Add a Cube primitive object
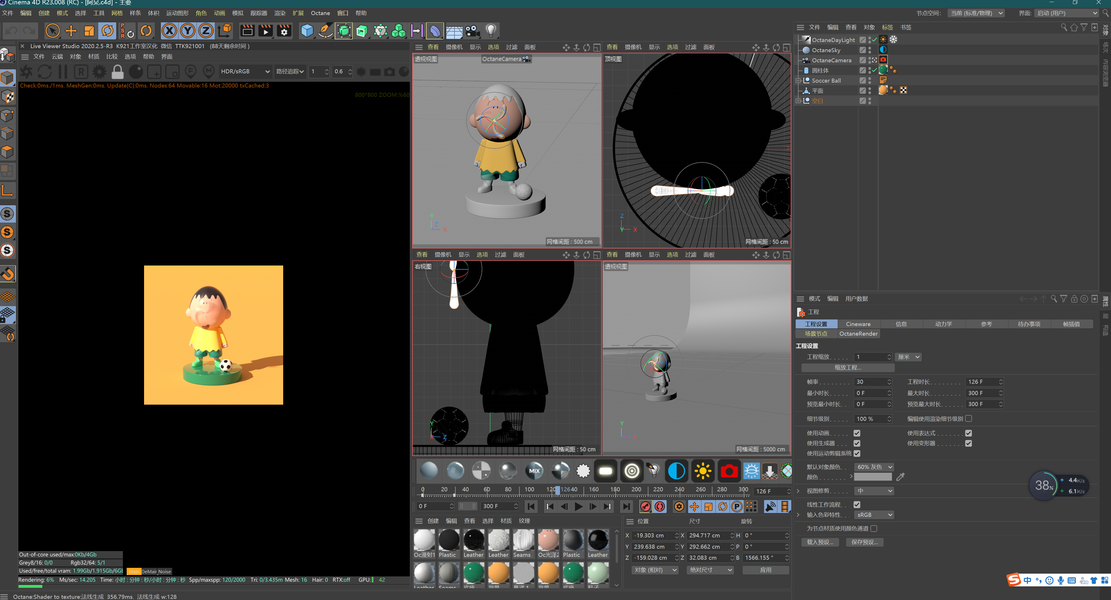The height and width of the screenshot is (600, 1111). (x=307, y=30)
